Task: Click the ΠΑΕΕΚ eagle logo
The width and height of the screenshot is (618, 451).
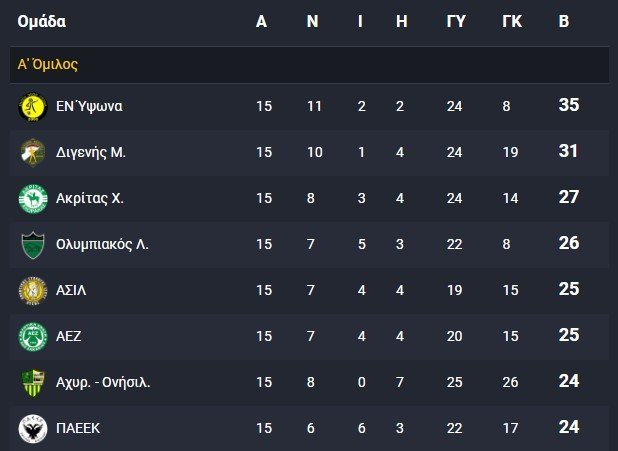Action: tap(33, 429)
